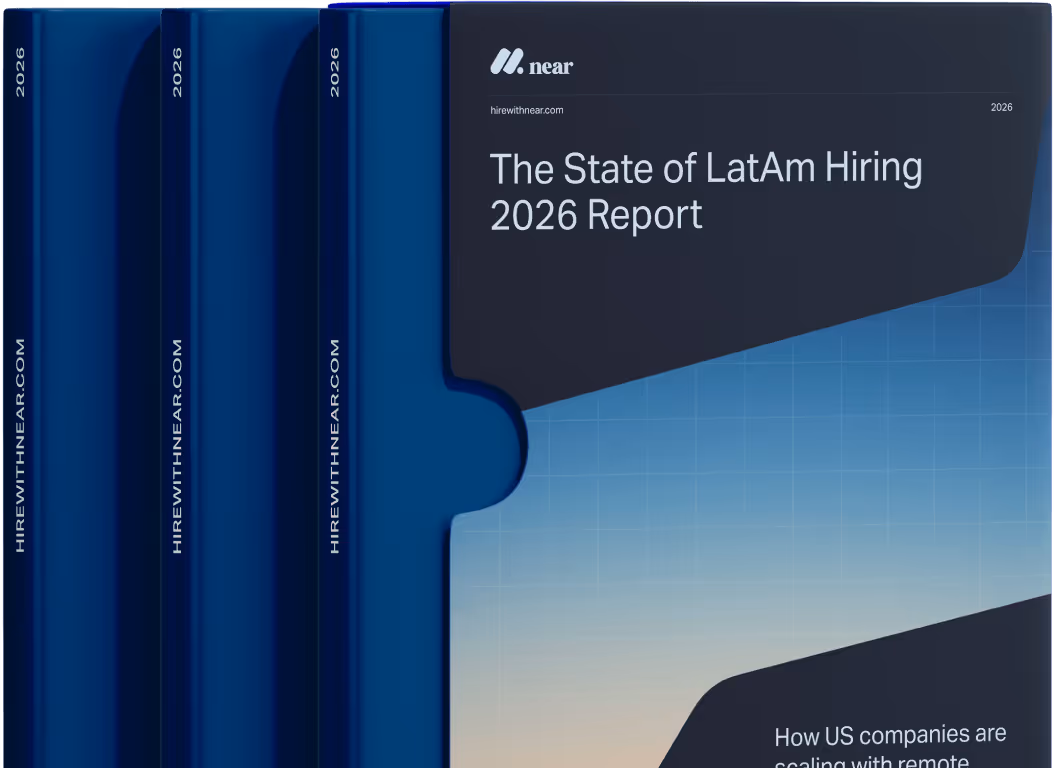This screenshot has width=1054, height=768.
Task: Click the small 2026 label at the cover's top right
Action: pos(1001,108)
